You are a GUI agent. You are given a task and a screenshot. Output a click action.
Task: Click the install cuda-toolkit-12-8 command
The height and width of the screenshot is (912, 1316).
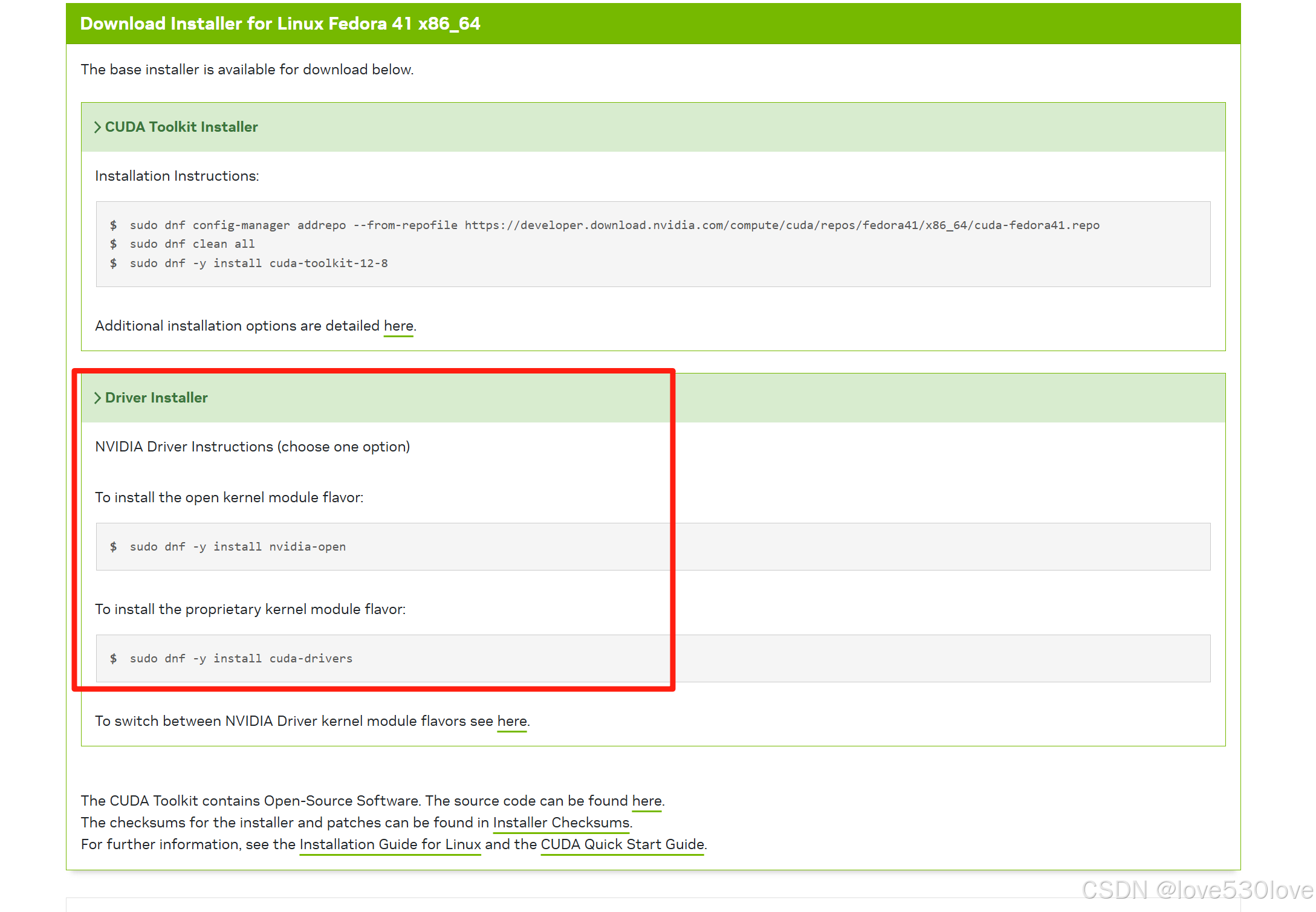click(259, 264)
